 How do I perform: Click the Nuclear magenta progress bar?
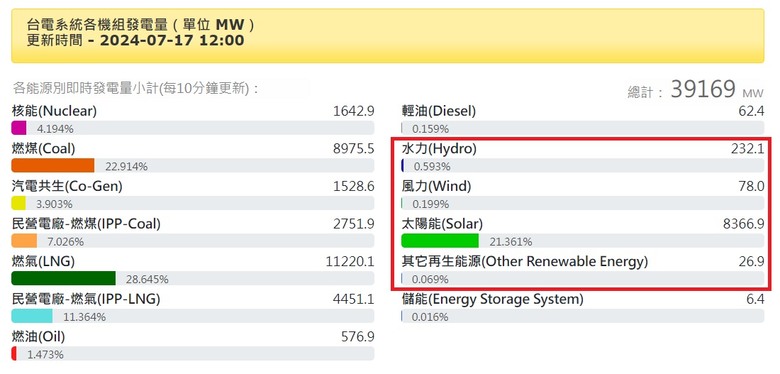(18, 128)
